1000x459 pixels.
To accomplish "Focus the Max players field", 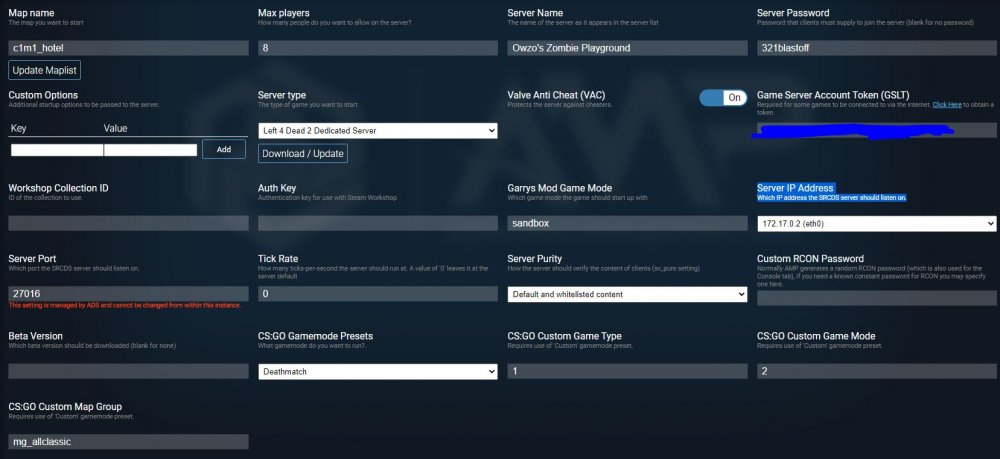I will coord(378,48).
